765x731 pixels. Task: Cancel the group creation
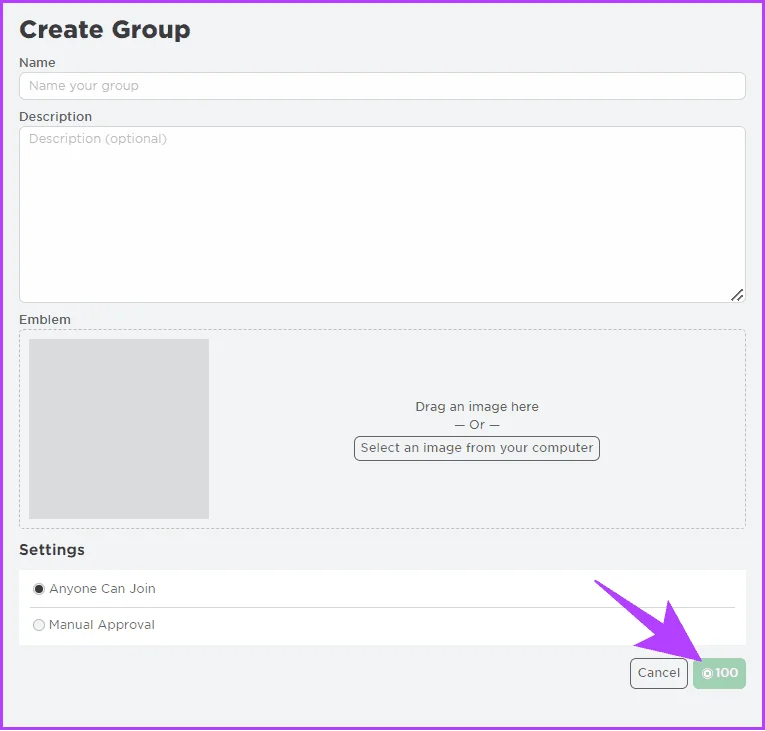click(659, 673)
